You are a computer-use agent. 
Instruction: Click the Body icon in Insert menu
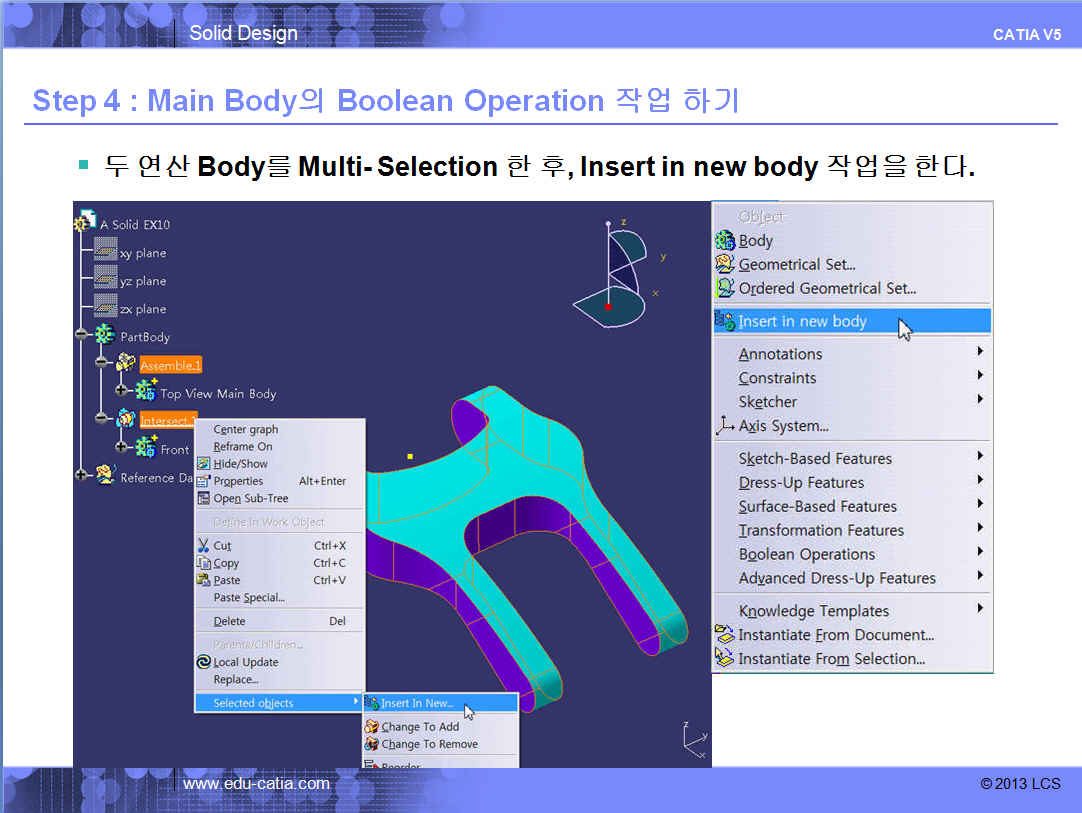coord(725,241)
